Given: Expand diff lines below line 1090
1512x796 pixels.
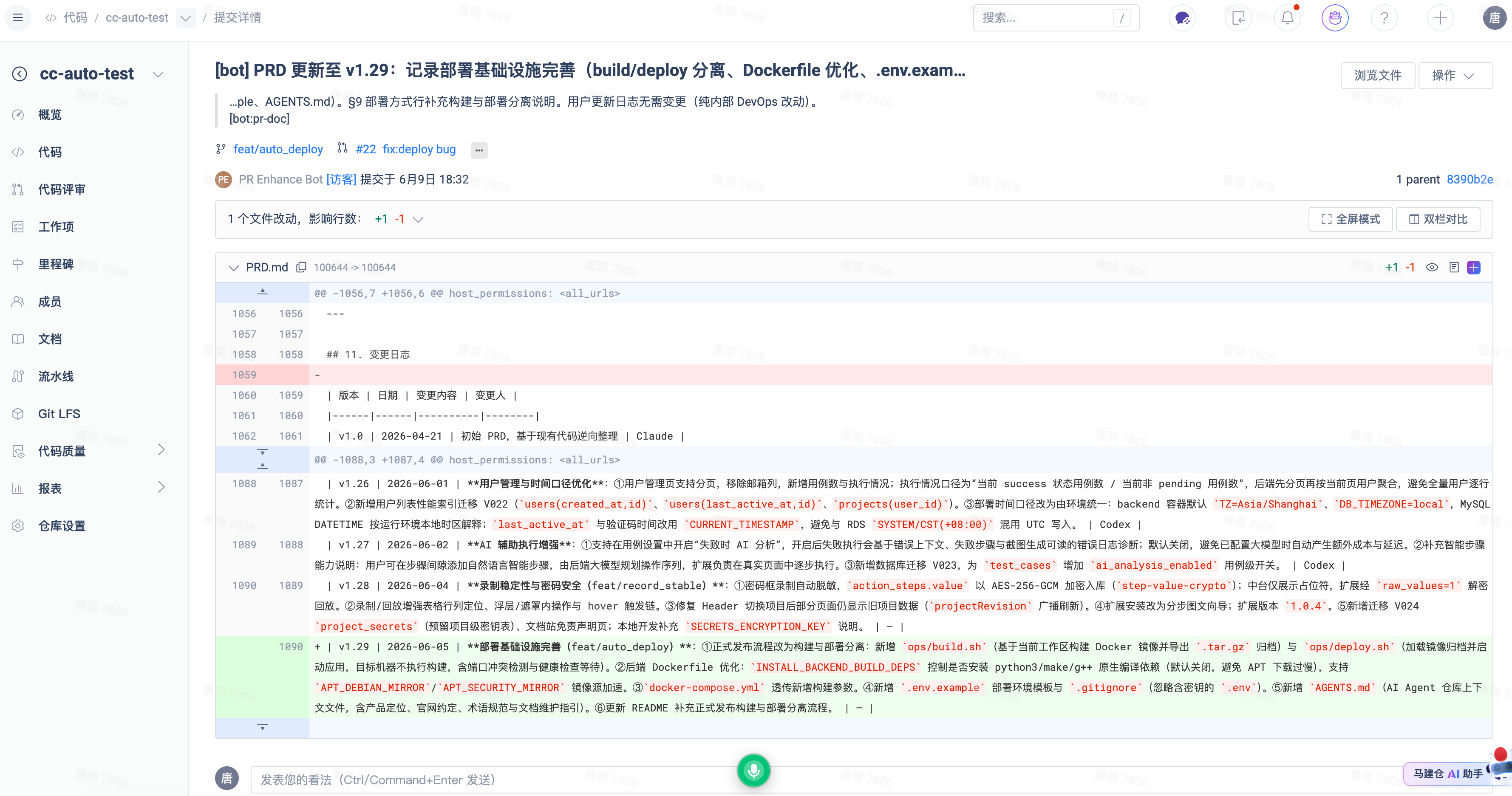Looking at the screenshot, I should point(262,727).
